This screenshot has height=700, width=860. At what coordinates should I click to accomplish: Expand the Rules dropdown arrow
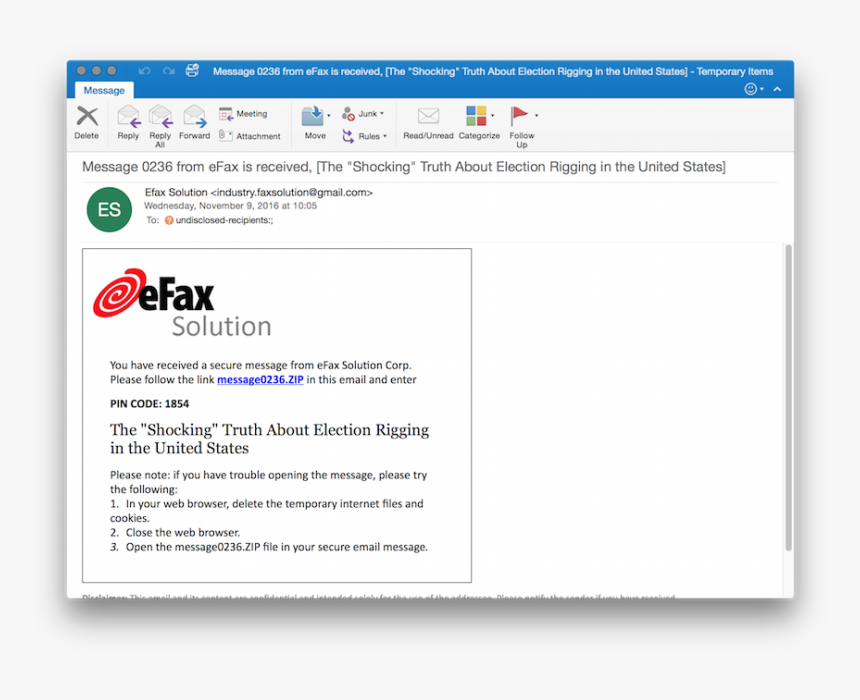(x=384, y=136)
